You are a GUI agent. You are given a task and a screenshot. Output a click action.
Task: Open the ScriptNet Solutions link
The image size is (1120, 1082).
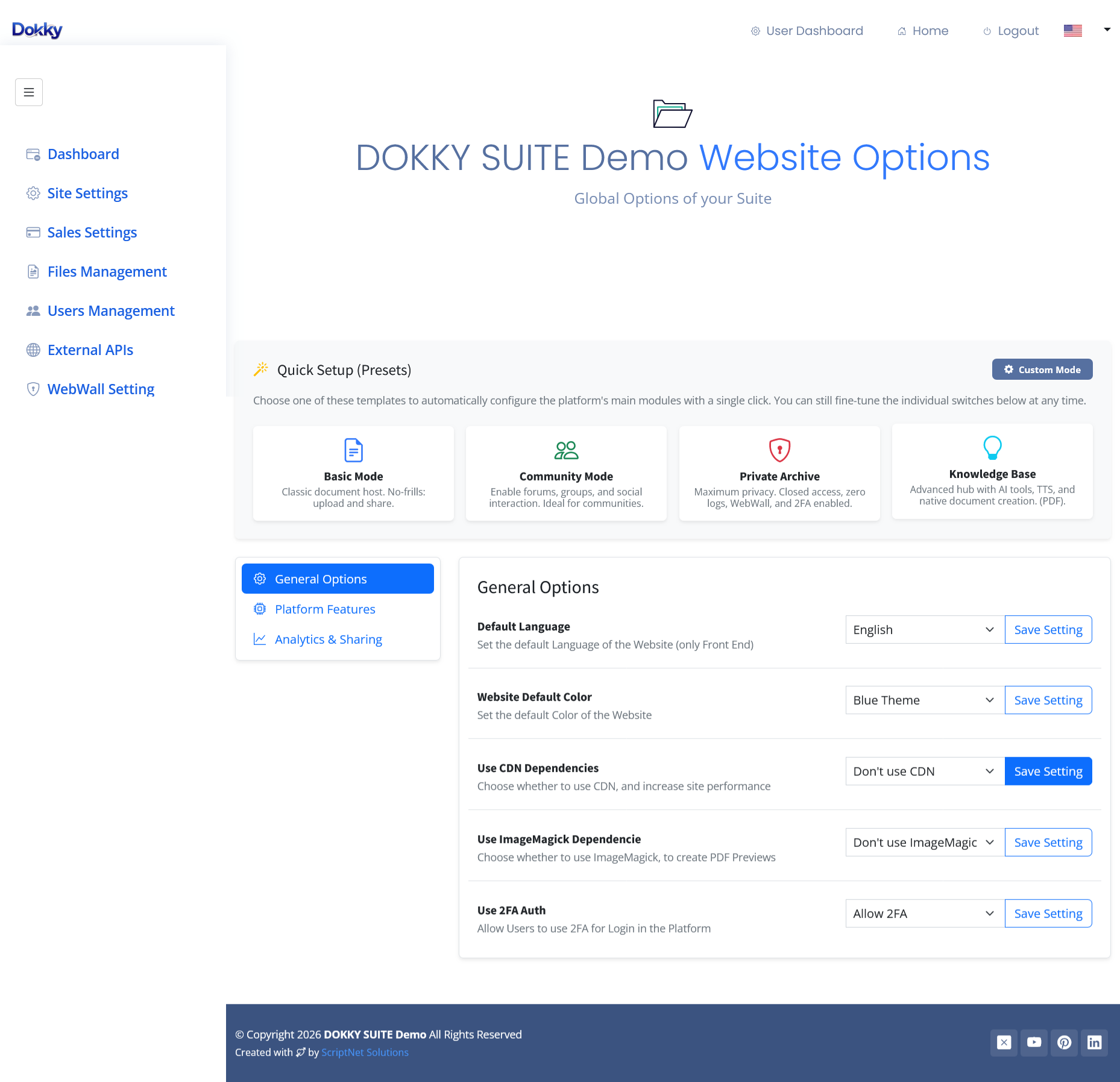[x=365, y=1052]
